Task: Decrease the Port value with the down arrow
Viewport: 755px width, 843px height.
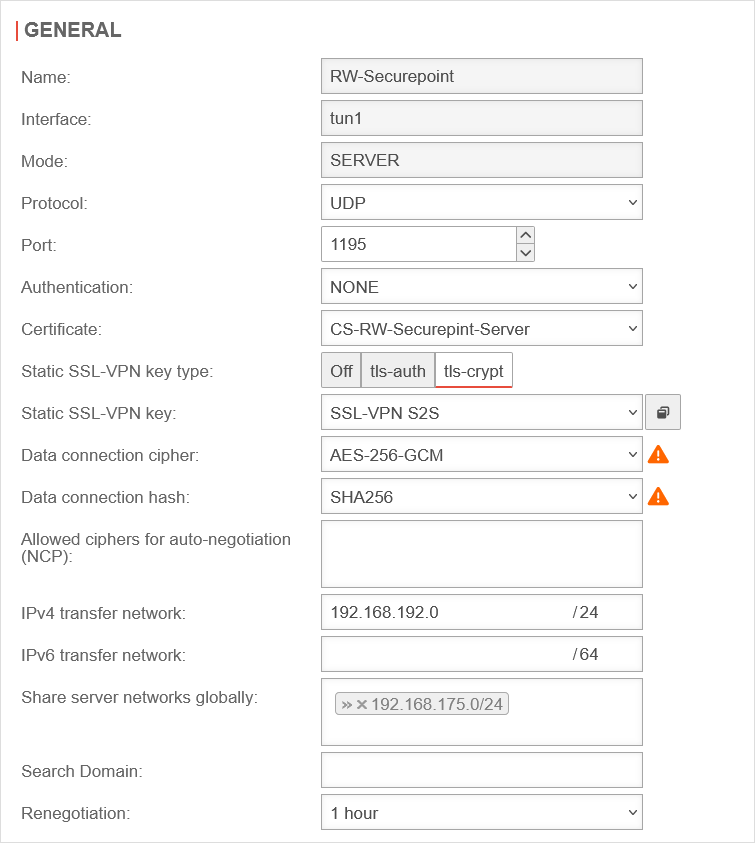Action: click(x=526, y=253)
